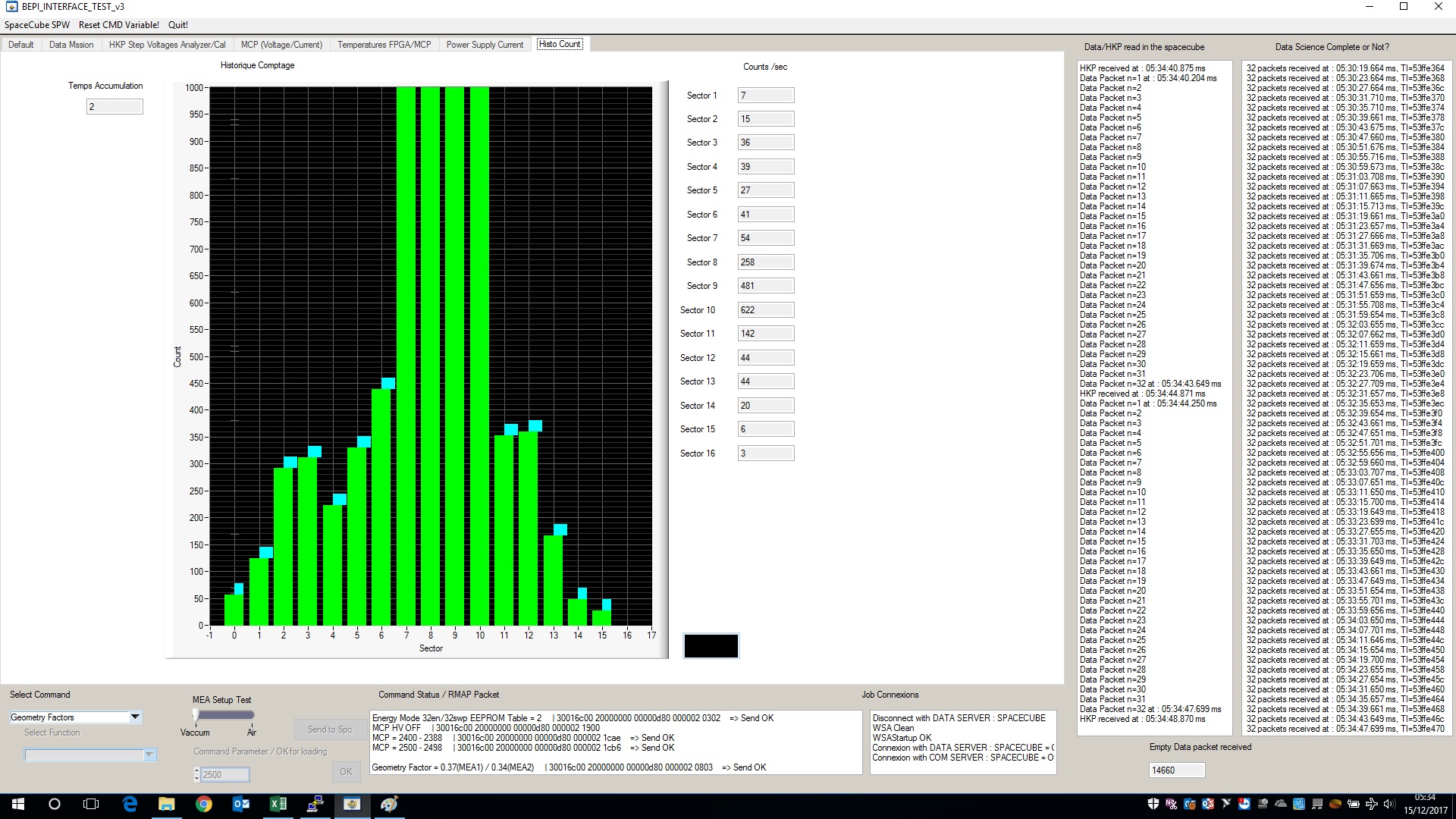Increment the Command Parameter stepper up arrow
The height and width of the screenshot is (819, 1456).
point(197,770)
